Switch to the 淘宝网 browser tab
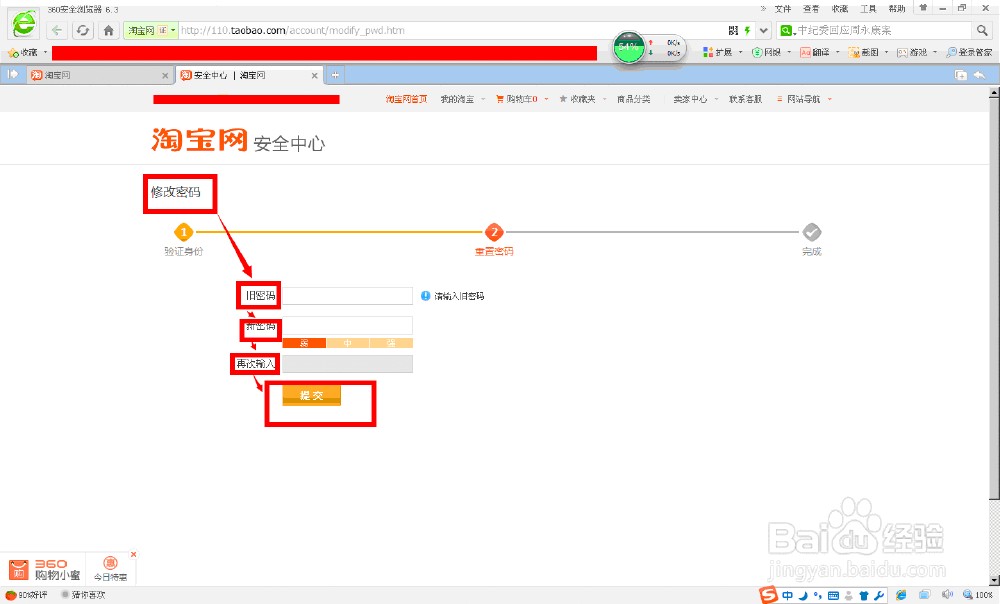This screenshot has width=1000, height=604. (x=99, y=75)
